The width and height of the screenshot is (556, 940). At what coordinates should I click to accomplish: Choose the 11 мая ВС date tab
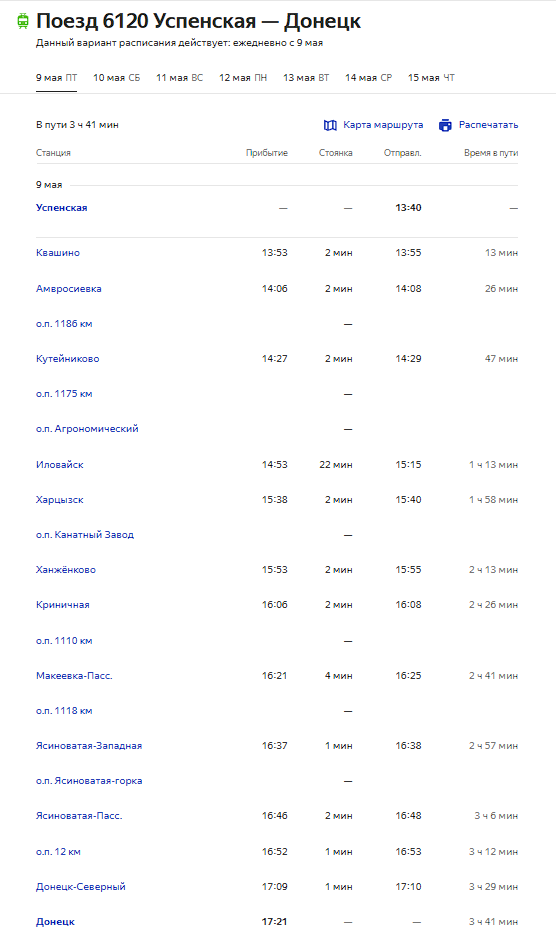tap(179, 77)
